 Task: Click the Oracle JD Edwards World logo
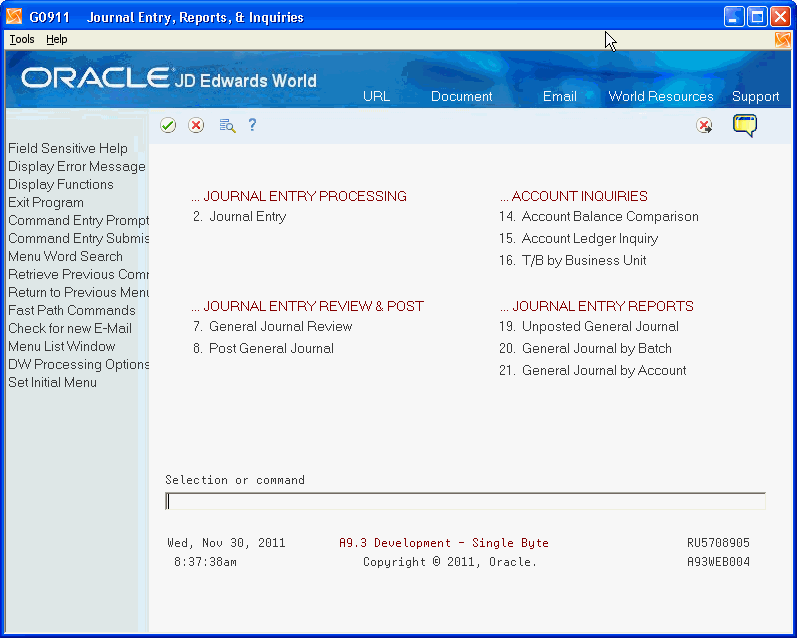click(169, 78)
